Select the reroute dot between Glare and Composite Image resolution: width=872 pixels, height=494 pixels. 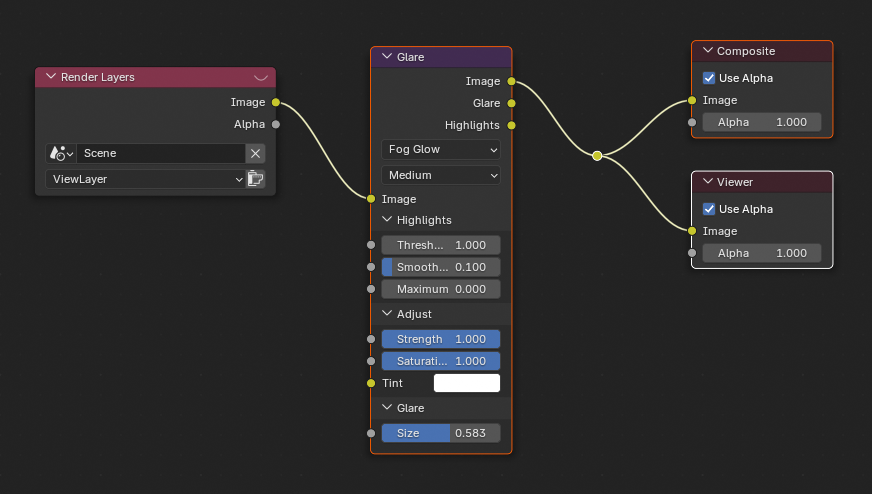pos(597,156)
